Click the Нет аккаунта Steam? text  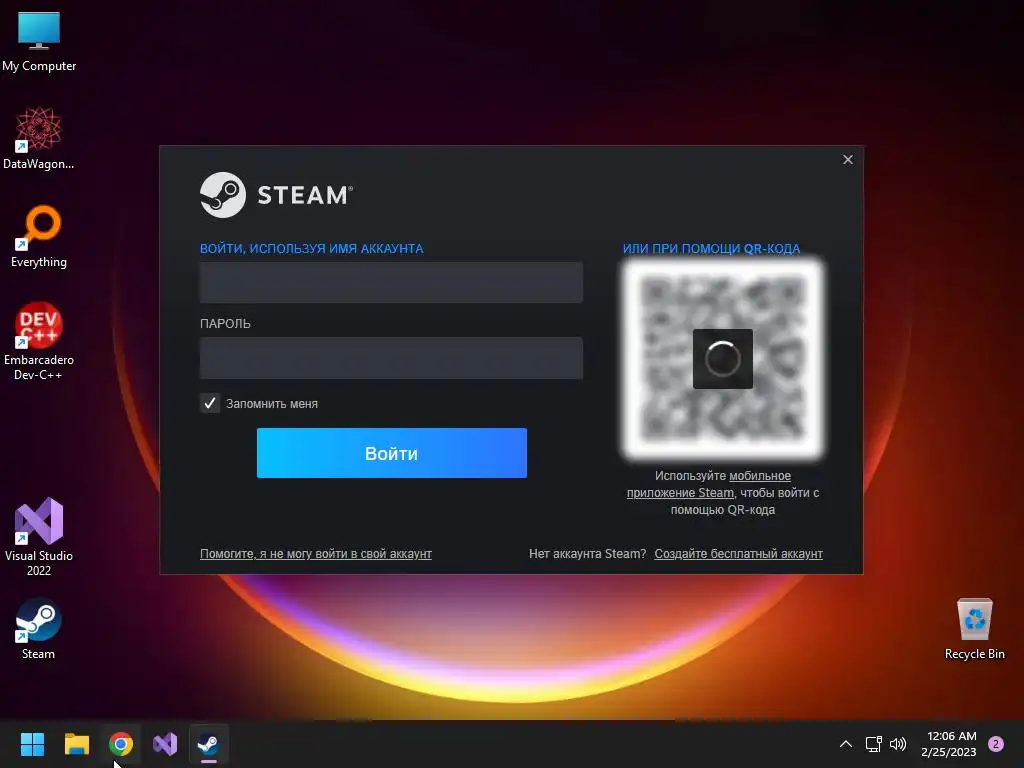click(x=587, y=554)
